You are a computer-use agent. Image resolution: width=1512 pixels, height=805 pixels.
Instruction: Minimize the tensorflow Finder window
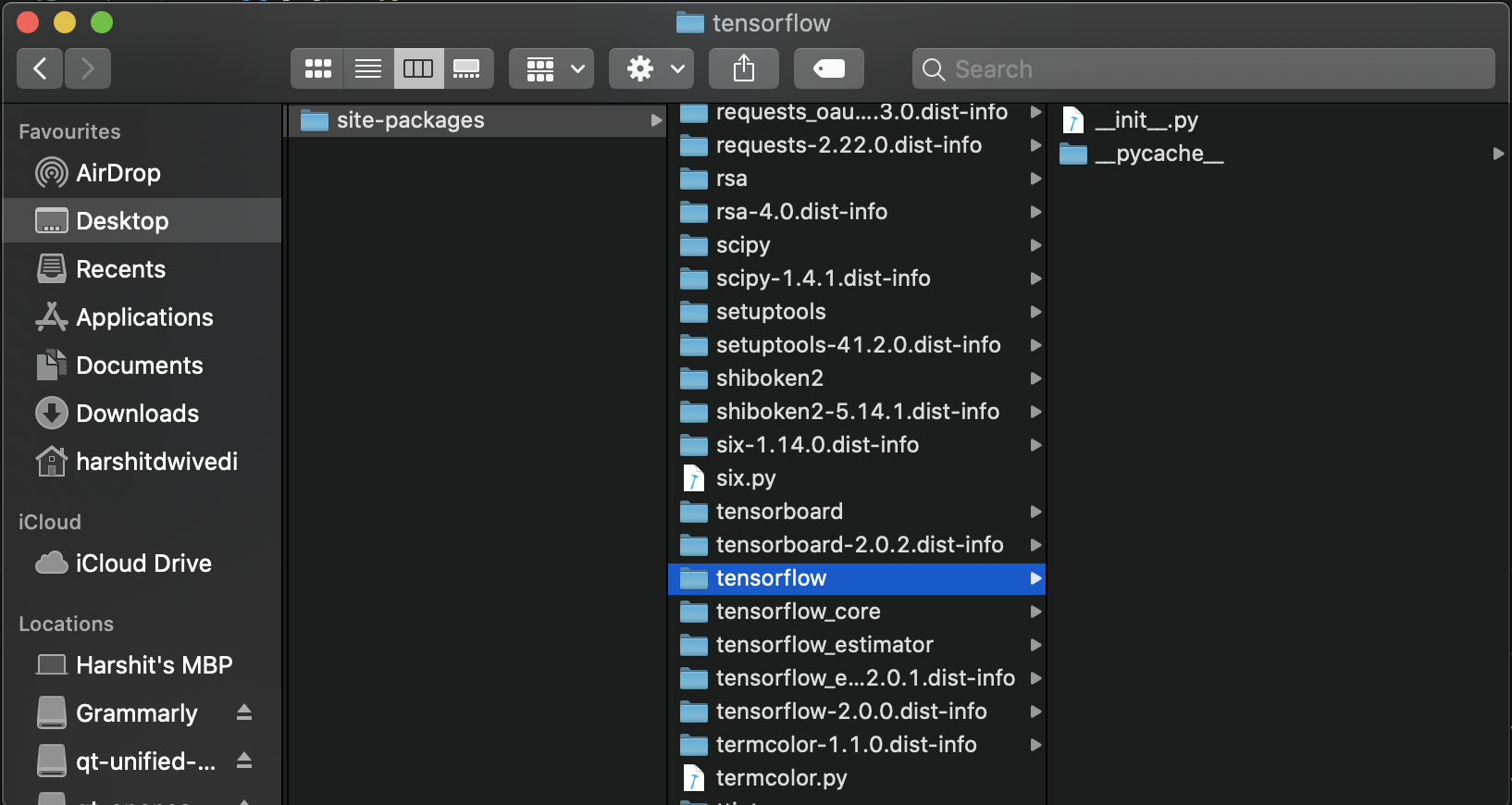pyautogui.click(x=65, y=22)
